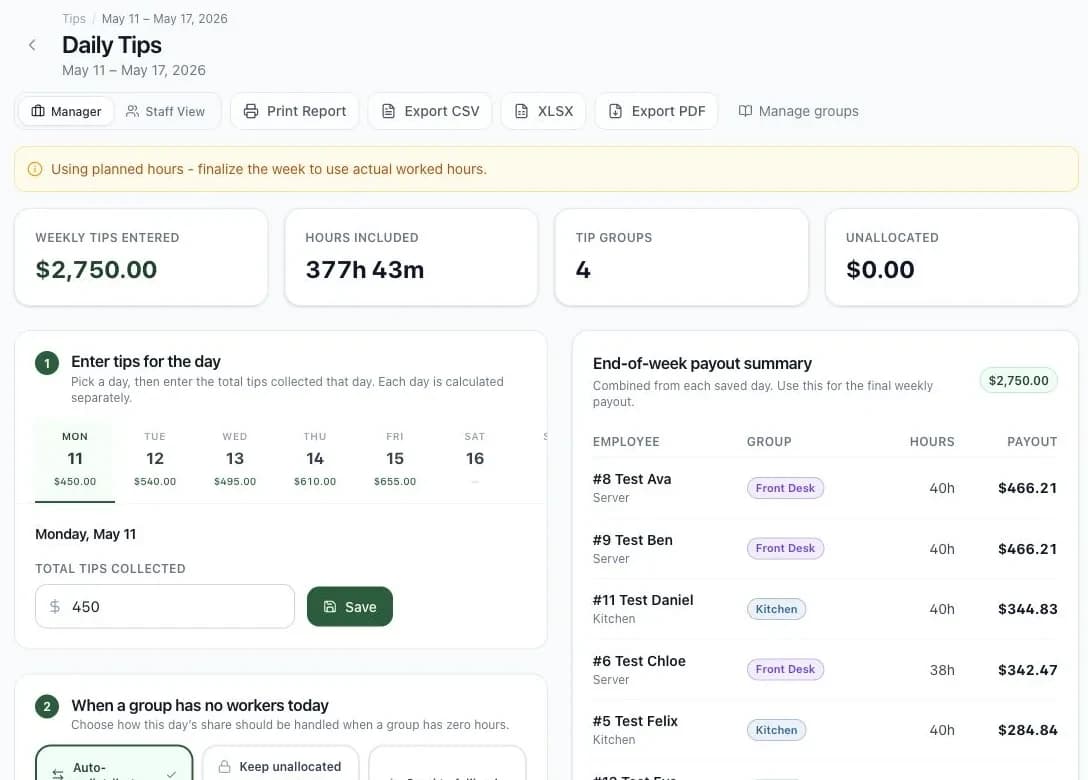Export the report as PDF
This screenshot has height=780, width=1088.
(656, 111)
